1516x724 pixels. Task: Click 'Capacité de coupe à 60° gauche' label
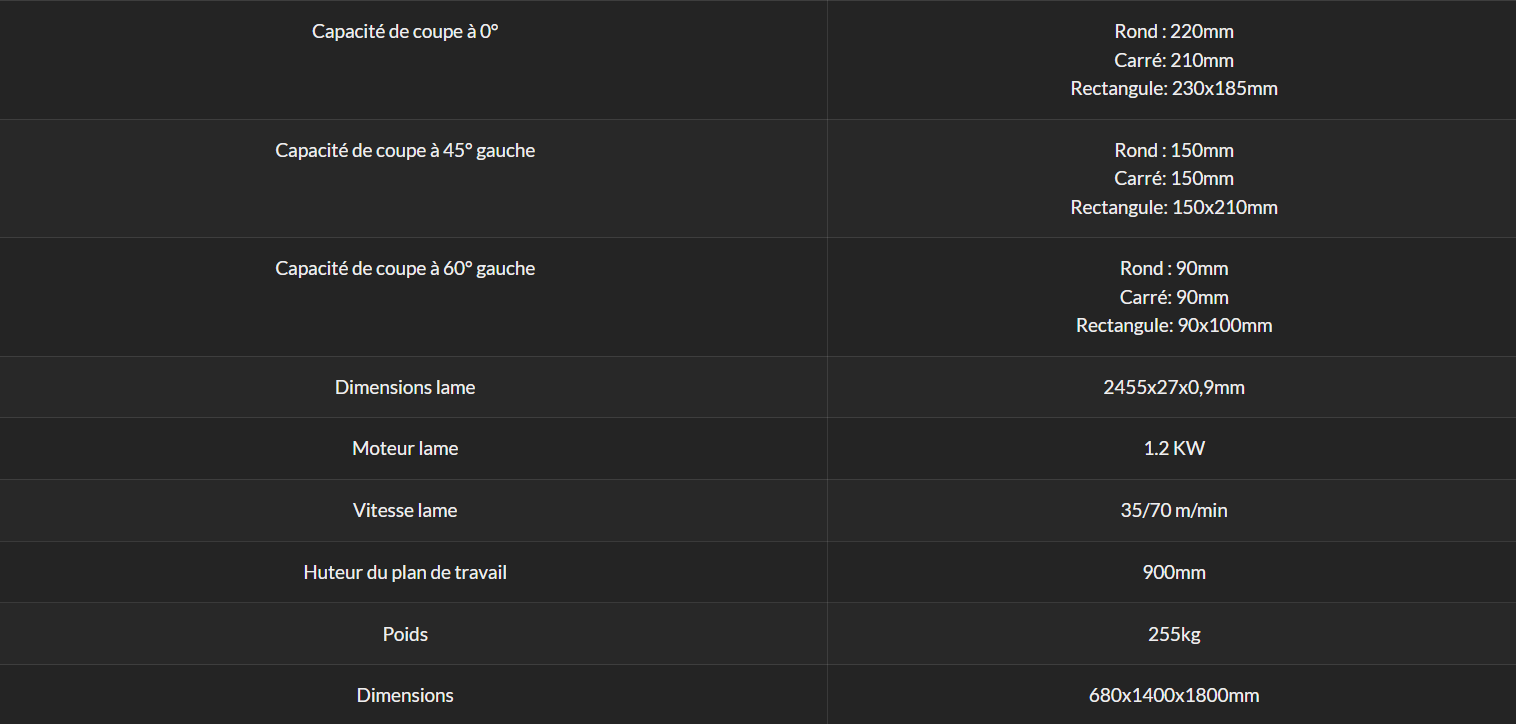pyautogui.click(x=405, y=268)
